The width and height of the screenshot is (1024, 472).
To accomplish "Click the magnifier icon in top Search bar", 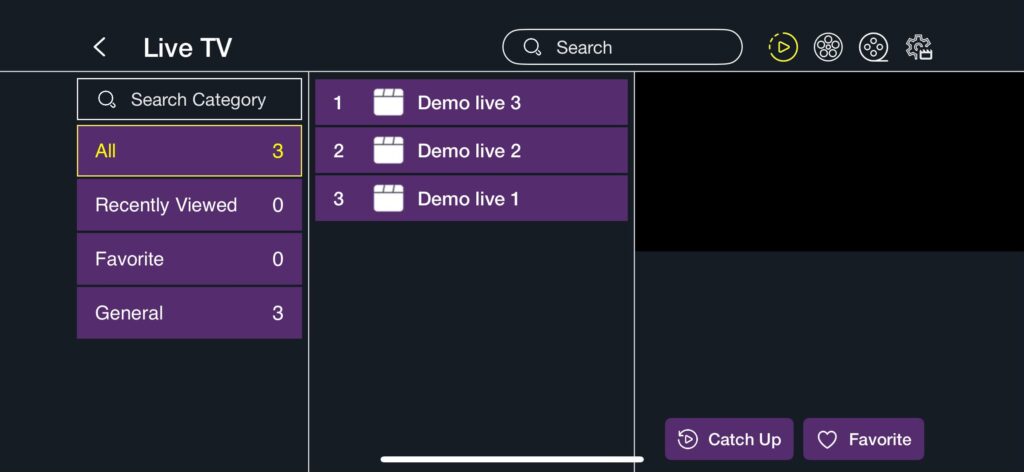I will click(x=532, y=47).
